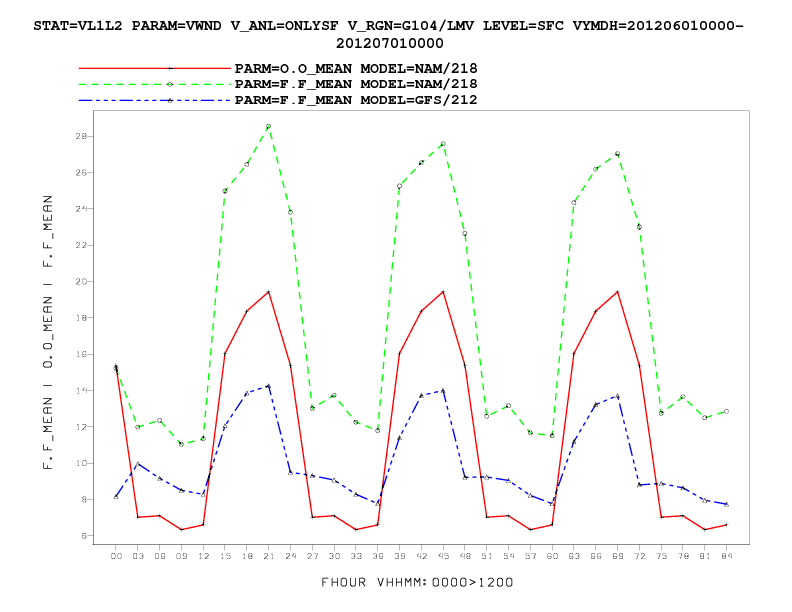
Task: Click the y-axis tick label 16
Action: tap(81, 354)
